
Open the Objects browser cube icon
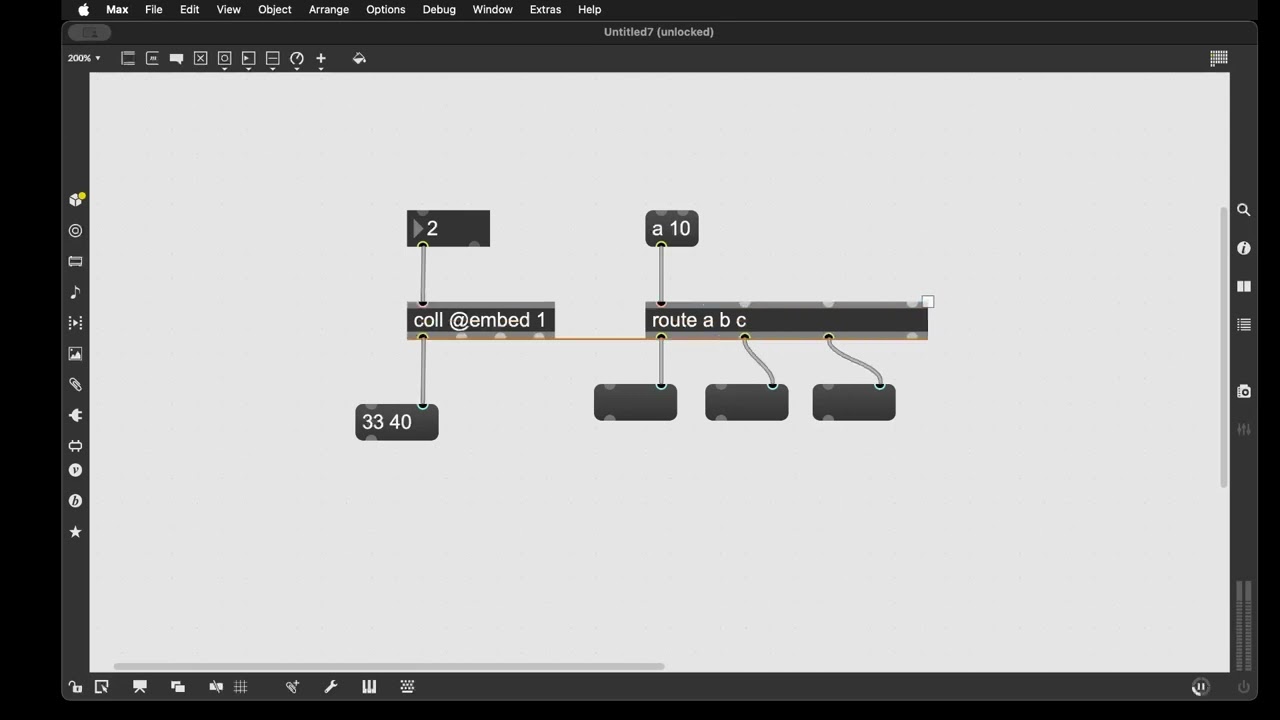pyautogui.click(x=76, y=199)
